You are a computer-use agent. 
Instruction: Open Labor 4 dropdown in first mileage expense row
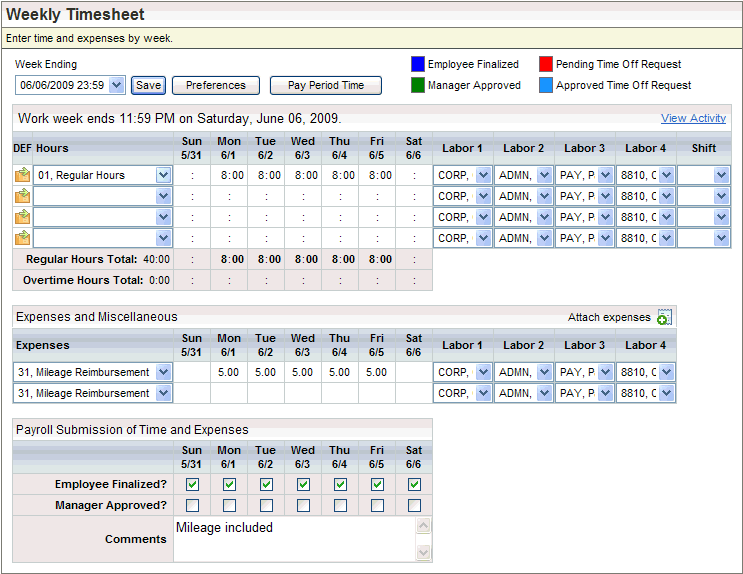coord(666,373)
